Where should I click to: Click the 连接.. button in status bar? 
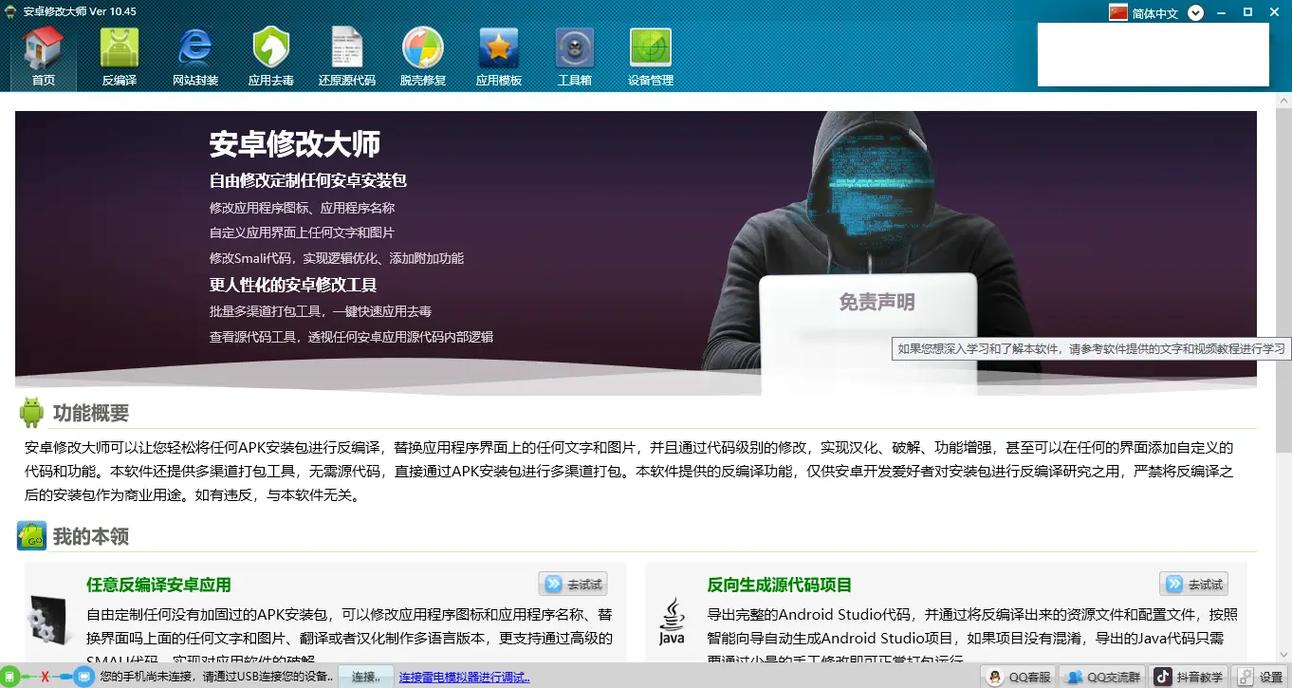(x=366, y=677)
